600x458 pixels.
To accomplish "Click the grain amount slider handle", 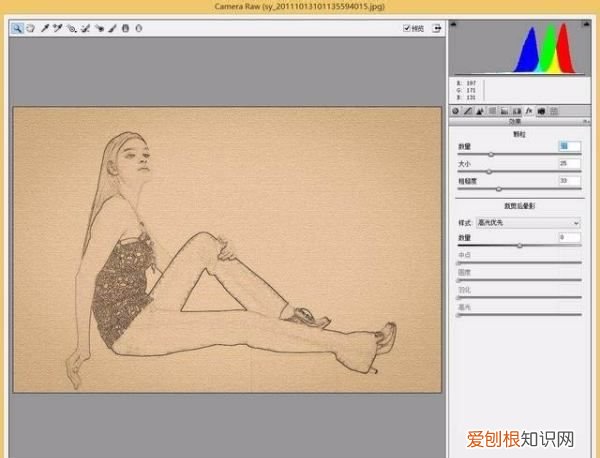I will coord(491,155).
